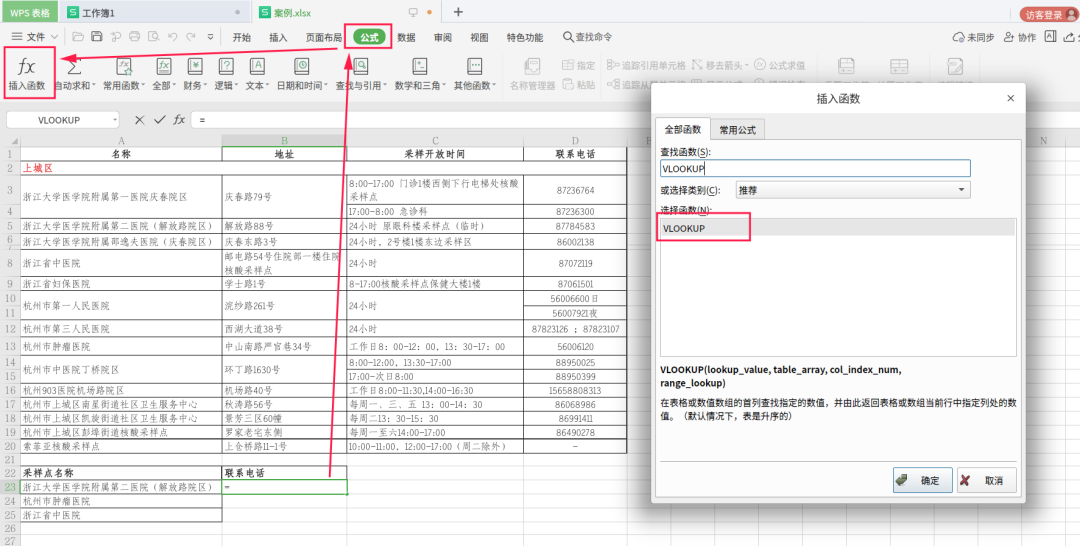
Task: Click the print preview toolbar icon
Action: pyautogui.click(x=154, y=37)
